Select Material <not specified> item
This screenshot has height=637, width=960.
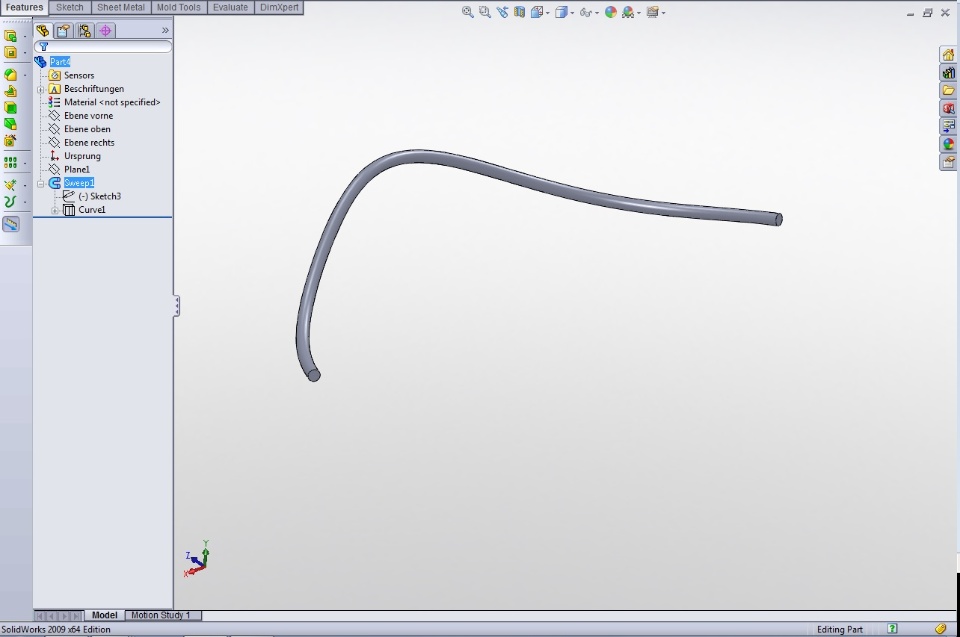coord(112,102)
